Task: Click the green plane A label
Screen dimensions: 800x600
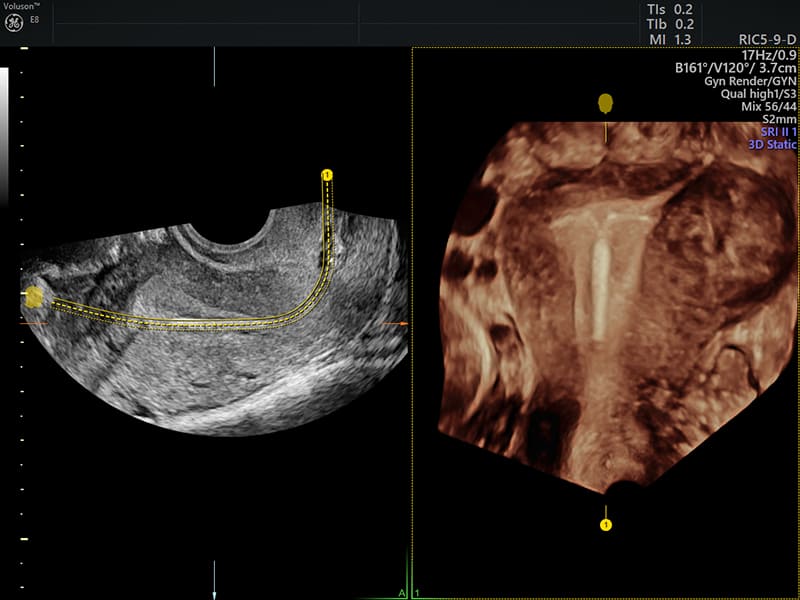Action: click(x=402, y=593)
